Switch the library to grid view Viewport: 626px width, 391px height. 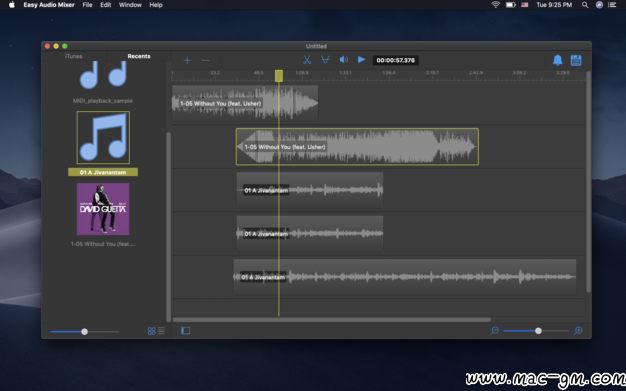(x=151, y=331)
